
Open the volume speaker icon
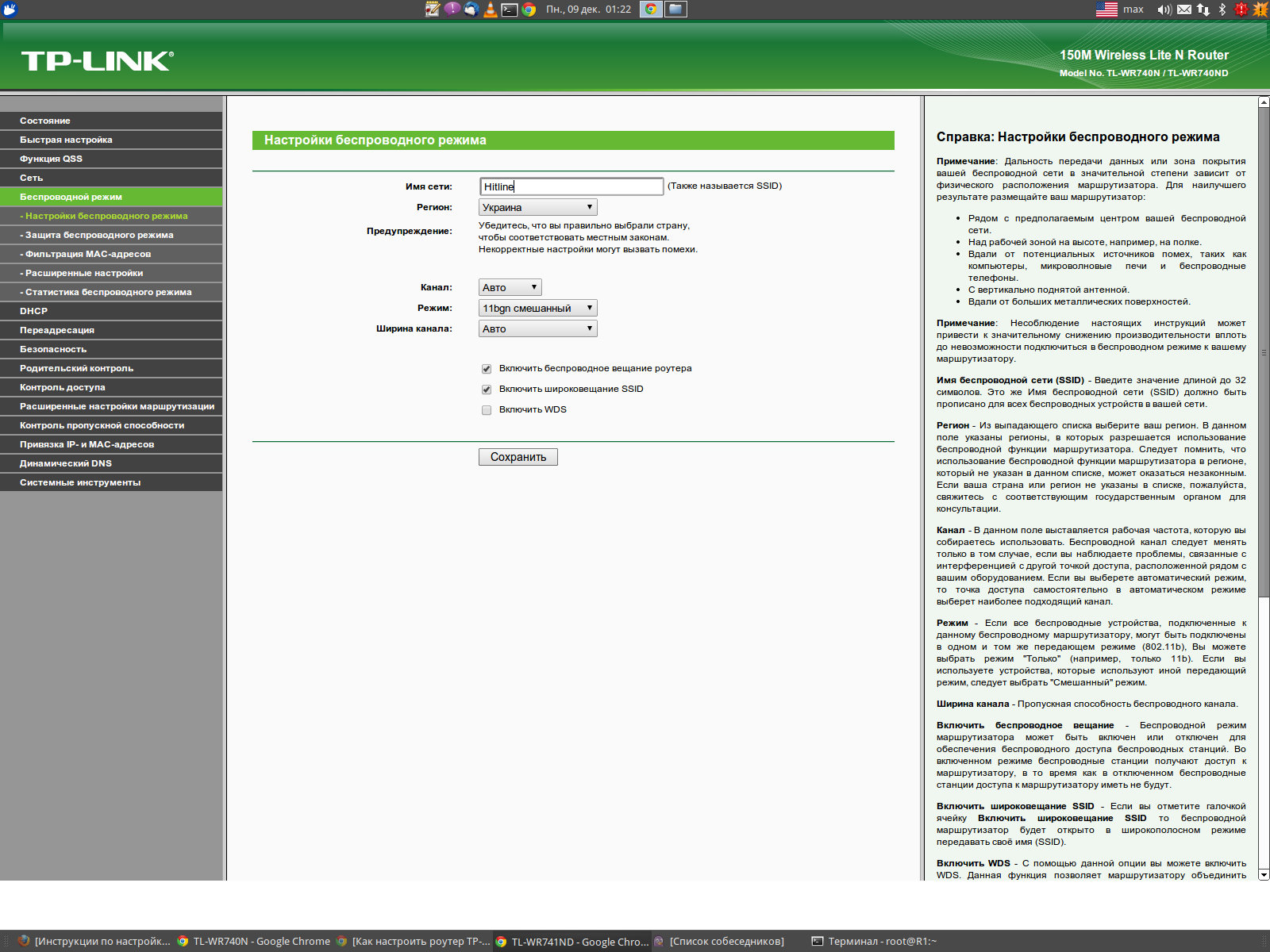[x=1164, y=10]
